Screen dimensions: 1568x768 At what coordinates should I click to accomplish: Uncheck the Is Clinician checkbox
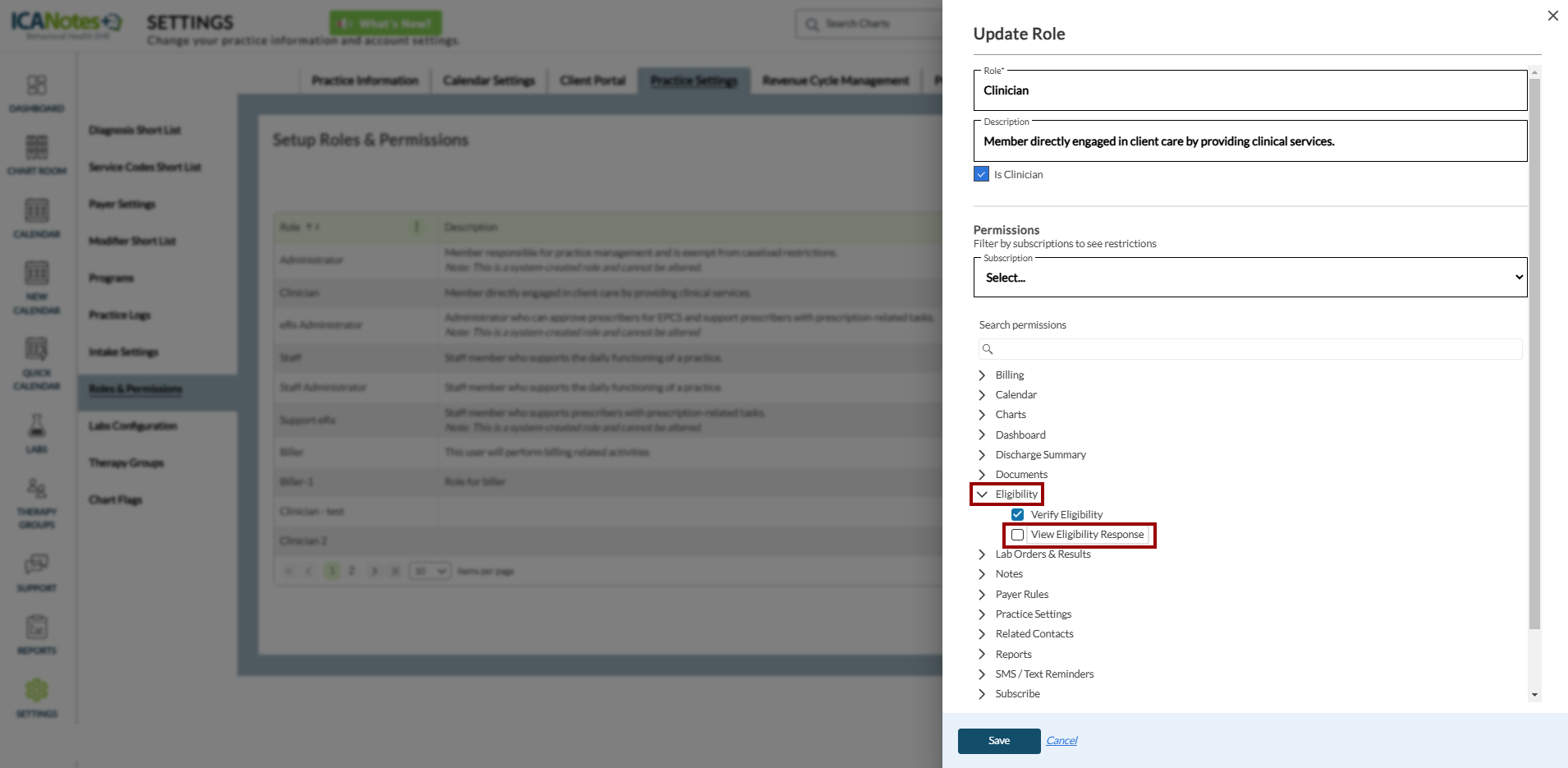point(981,174)
